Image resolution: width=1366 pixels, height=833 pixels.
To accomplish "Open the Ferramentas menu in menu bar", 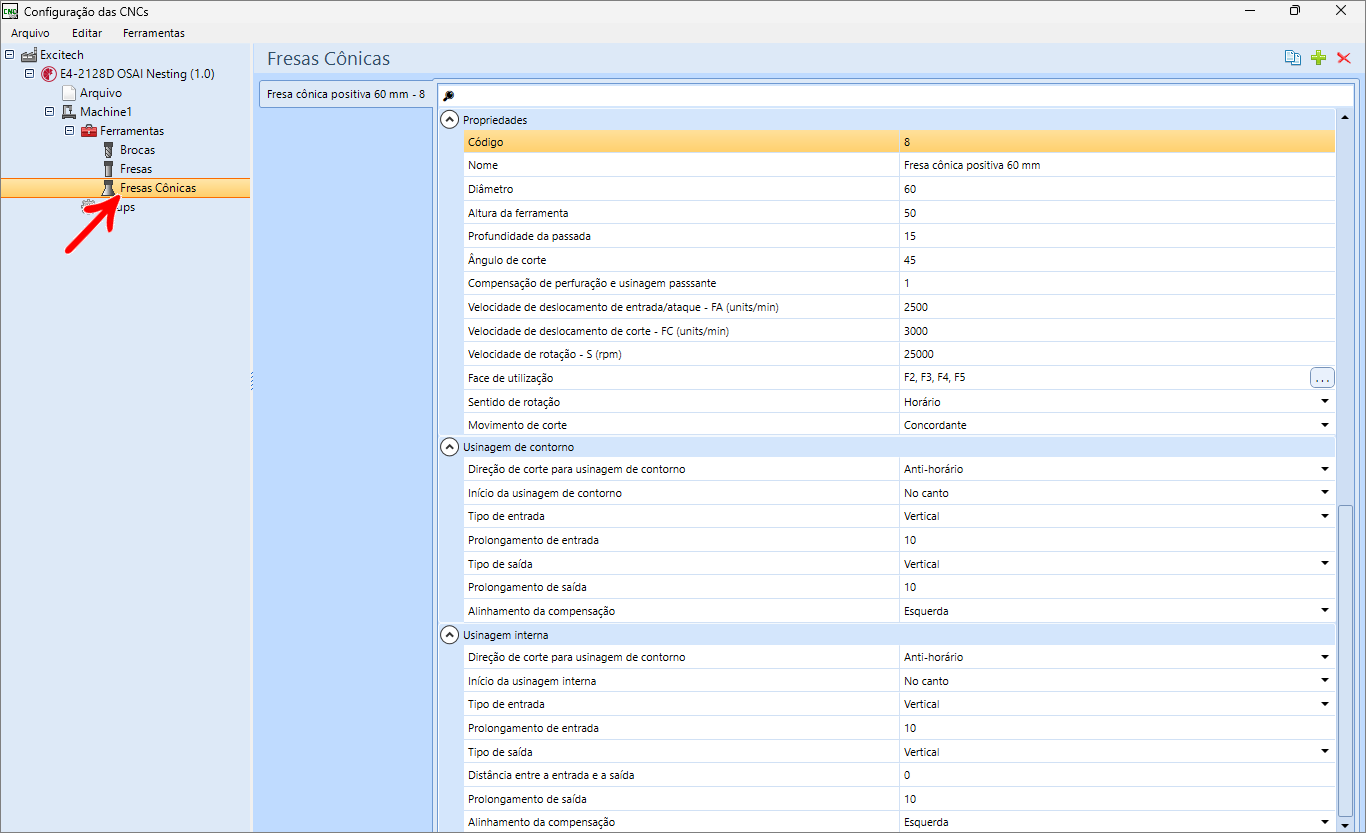I will coord(154,33).
